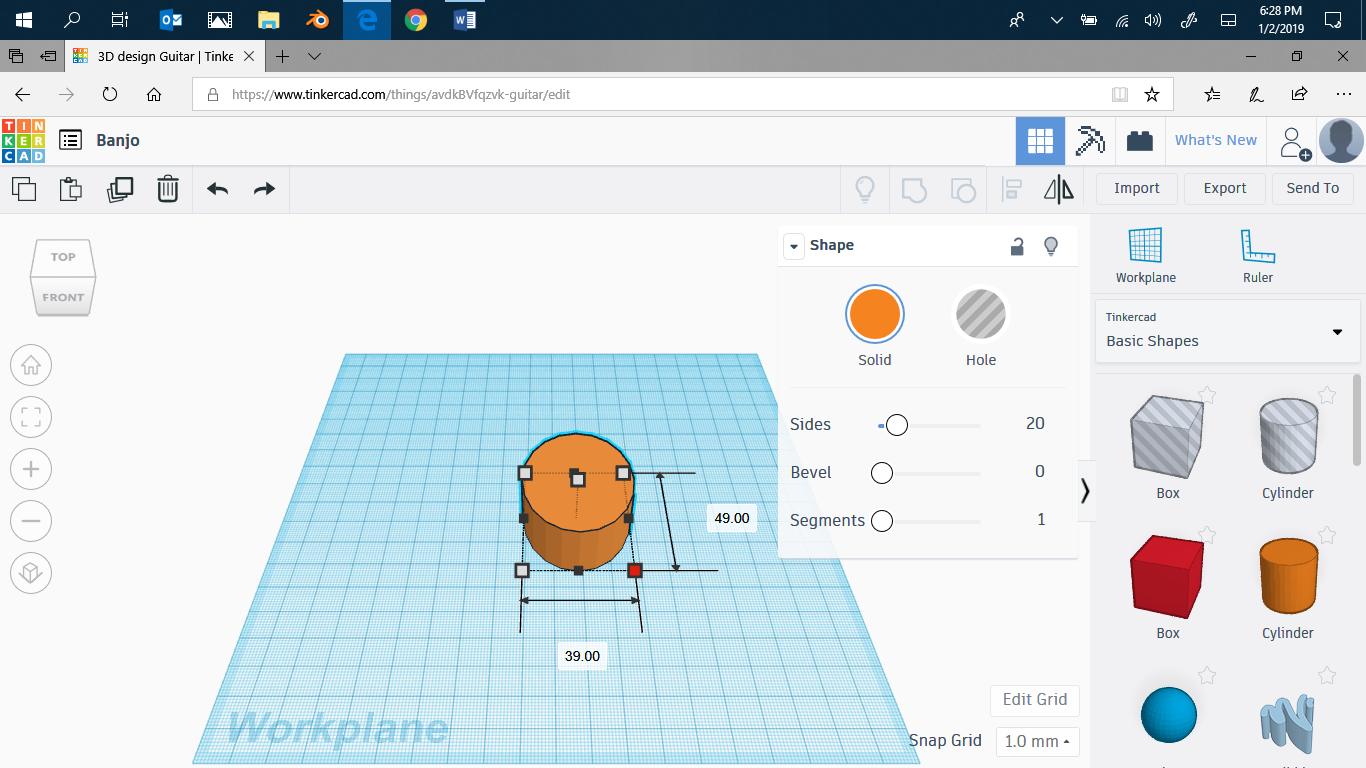1366x768 pixels.
Task: Redo the last action
Action: pyautogui.click(x=264, y=188)
